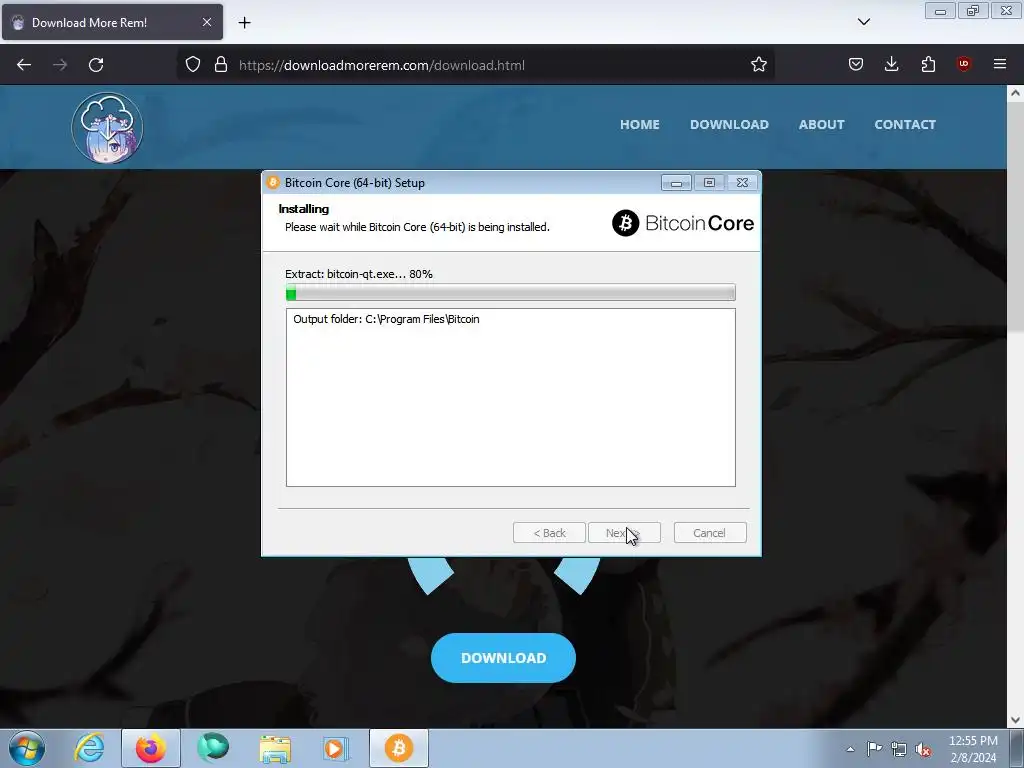Click the page scrollbar down arrow
1024x768 pixels.
(x=1015, y=720)
